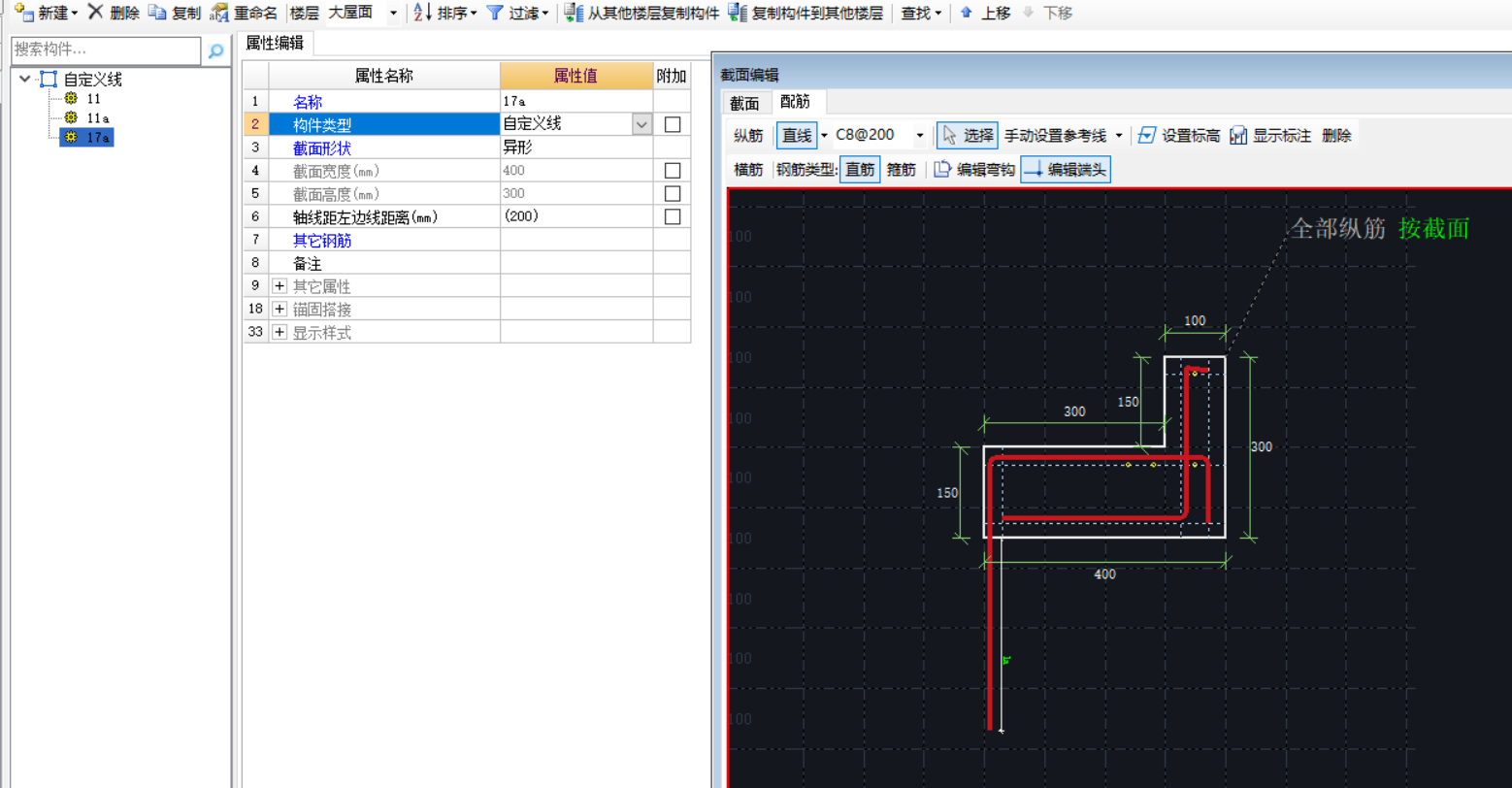Click the 编辑弯钩 hook edit icon
Image resolution: width=1512 pixels, height=788 pixels.
[942, 169]
